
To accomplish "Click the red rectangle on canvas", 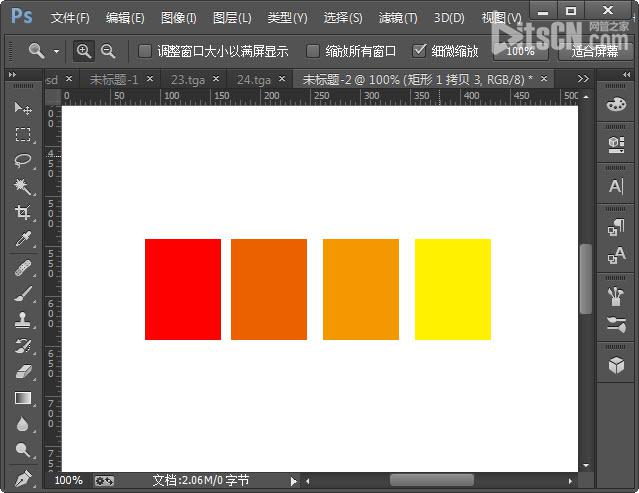I will click(183, 289).
